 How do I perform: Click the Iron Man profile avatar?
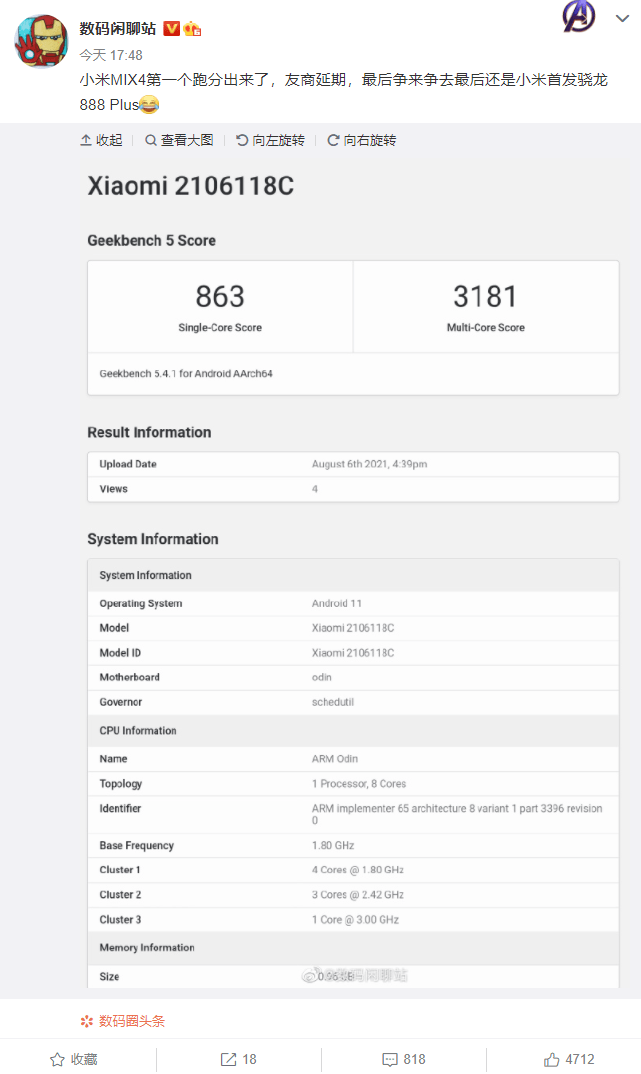[41, 41]
